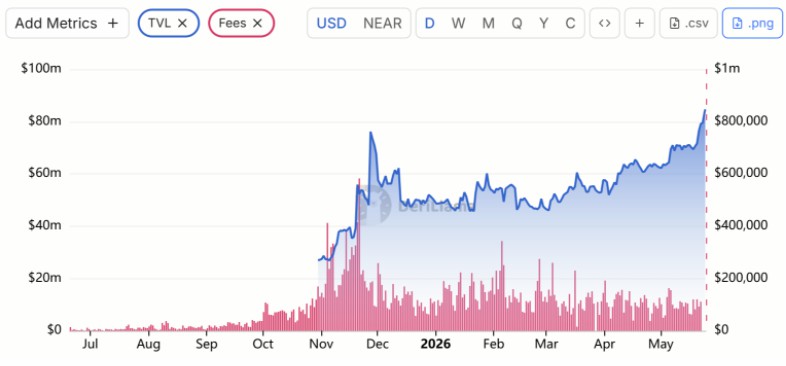
Task: Click TVL peak near December on chart
Action: 370,132
